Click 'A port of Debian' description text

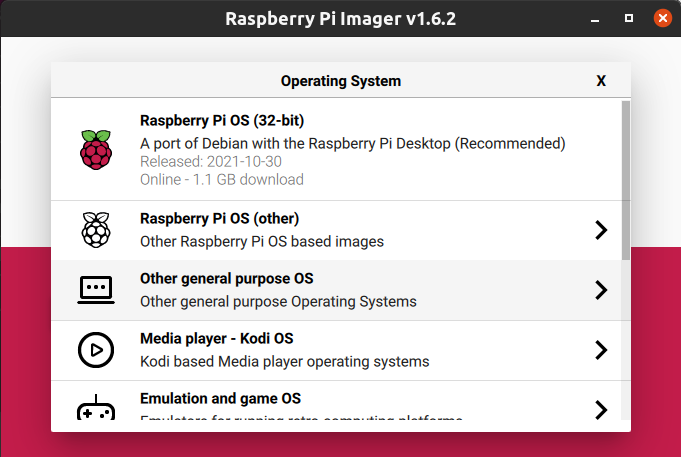(x=353, y=143)
